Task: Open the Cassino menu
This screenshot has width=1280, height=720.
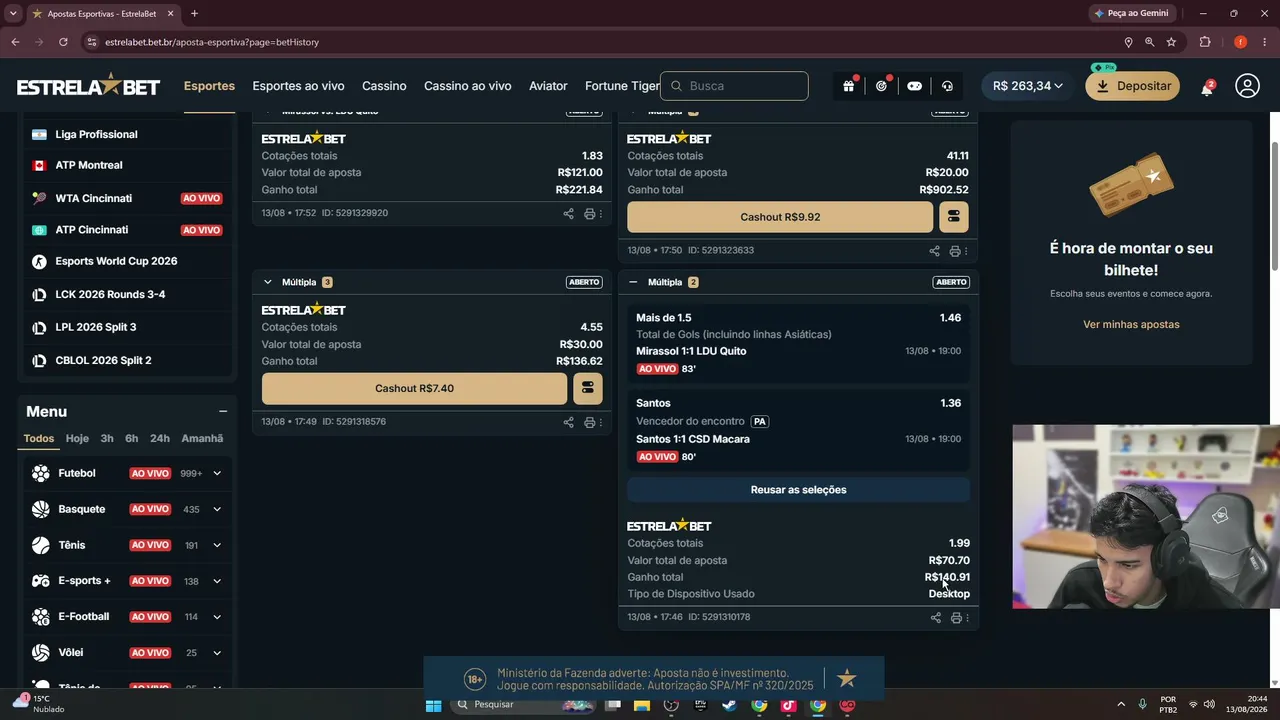Action: (384, 86)
